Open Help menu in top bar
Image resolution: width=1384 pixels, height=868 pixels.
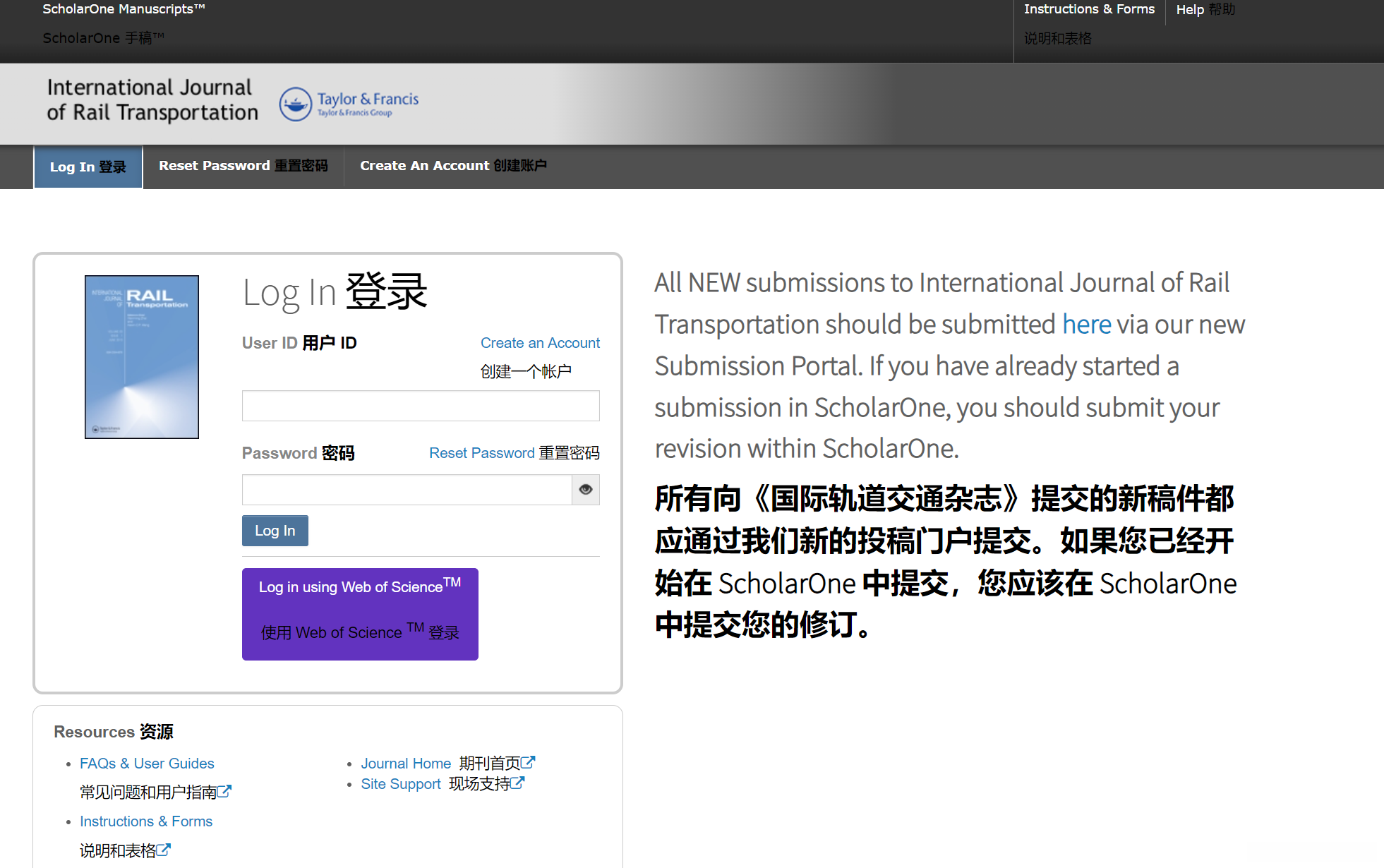click(x=1205, y=10)
